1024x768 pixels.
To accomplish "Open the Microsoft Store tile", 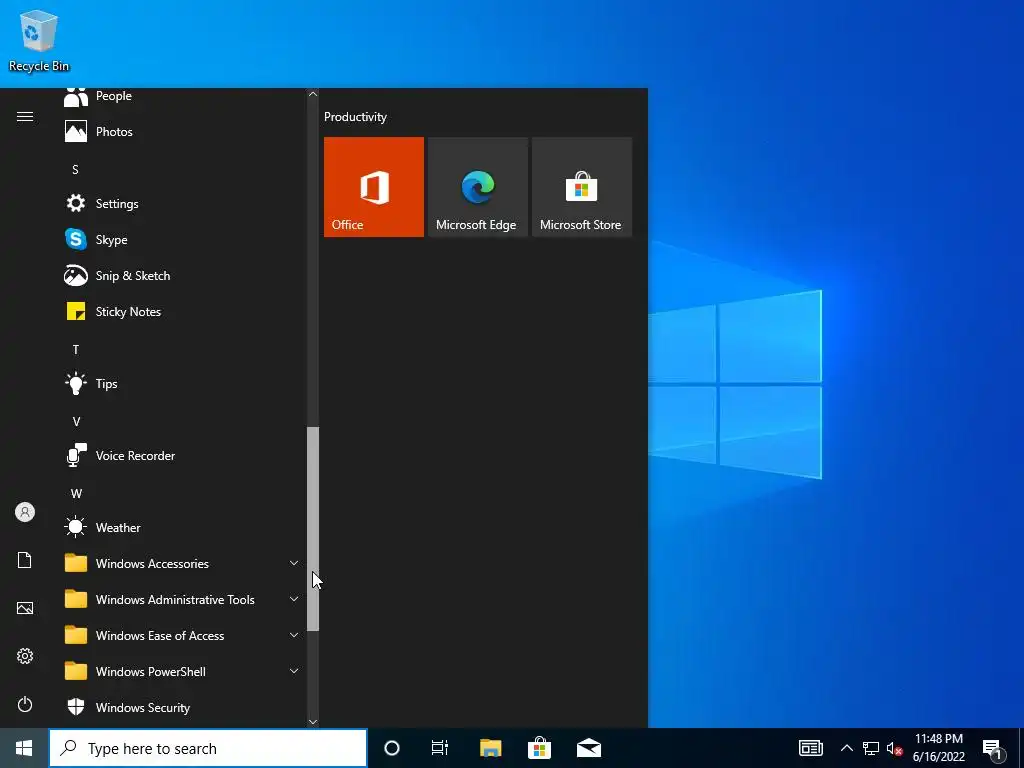I will click(582, 187).
